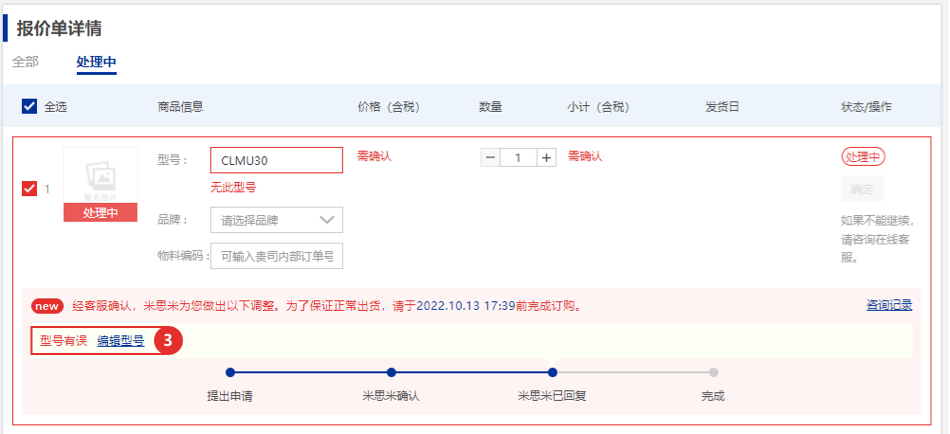The height and width of the screenshot is (434, 950).
Task: Click the red numbered 3 marker
Action: click(x=169, y=340)
